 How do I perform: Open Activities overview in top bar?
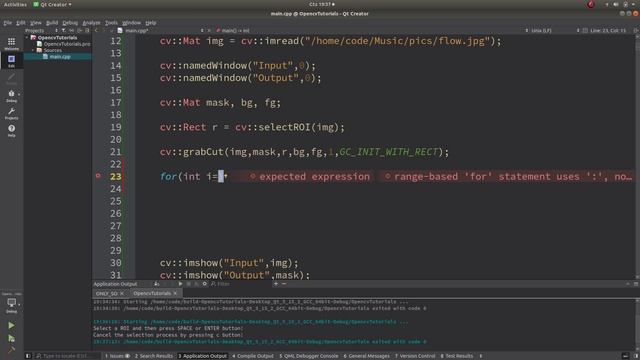tap(15, 4)
